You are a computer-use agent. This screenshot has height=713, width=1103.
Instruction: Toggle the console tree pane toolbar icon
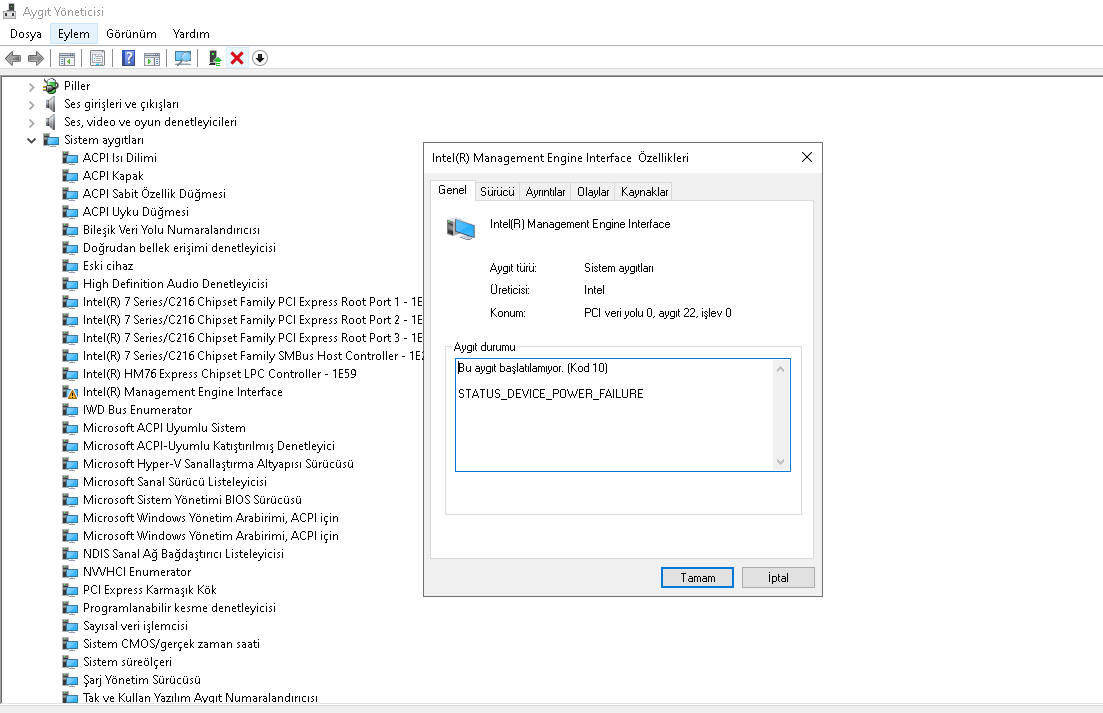tap(67, 58)
